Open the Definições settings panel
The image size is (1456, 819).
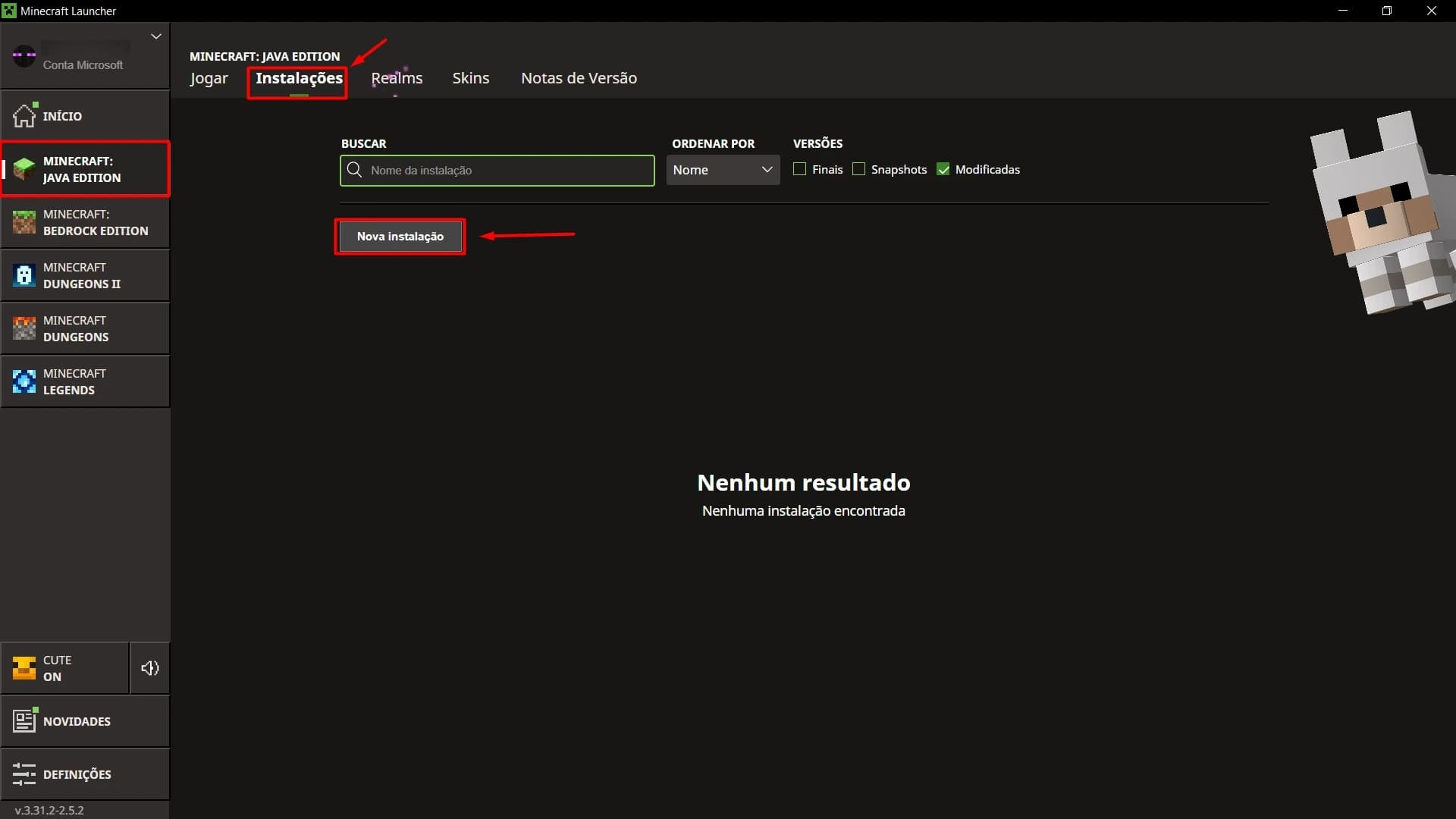click(76, 774)
